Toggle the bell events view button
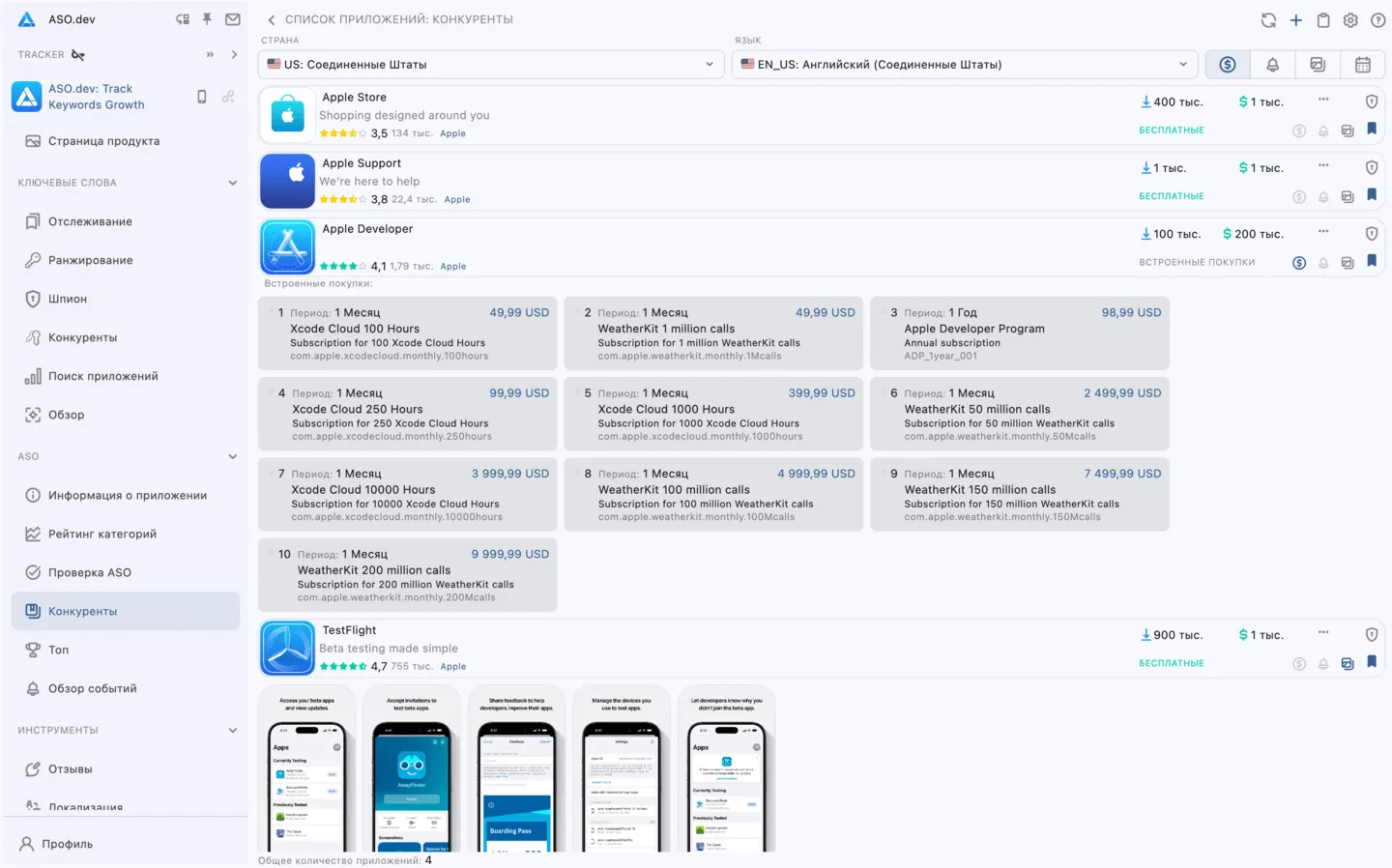 [1272, 65]
